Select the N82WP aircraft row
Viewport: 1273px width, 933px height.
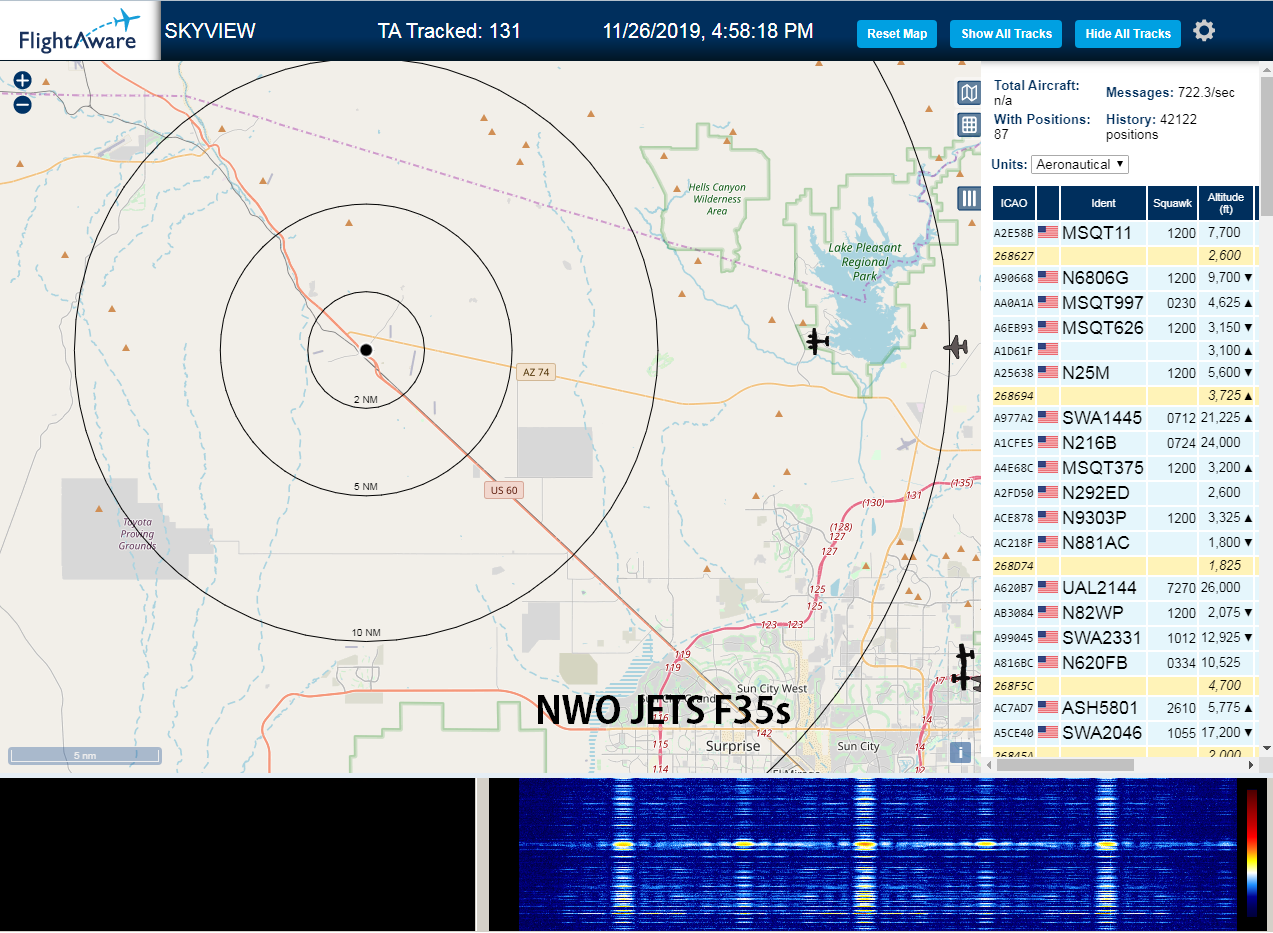point(1124,612)
